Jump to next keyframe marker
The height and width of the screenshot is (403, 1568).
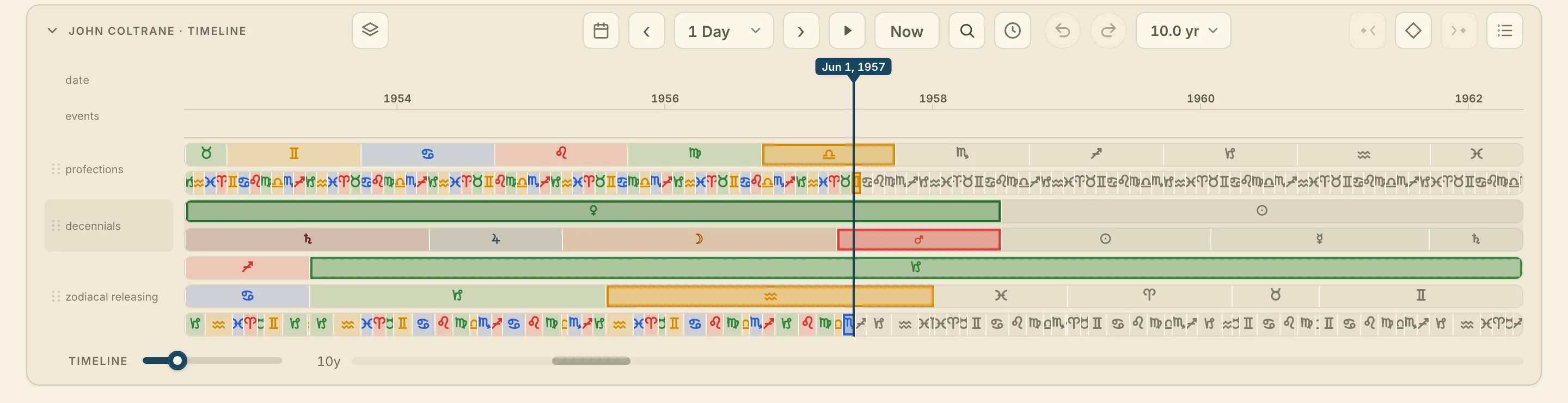(x=1459, y=30)
